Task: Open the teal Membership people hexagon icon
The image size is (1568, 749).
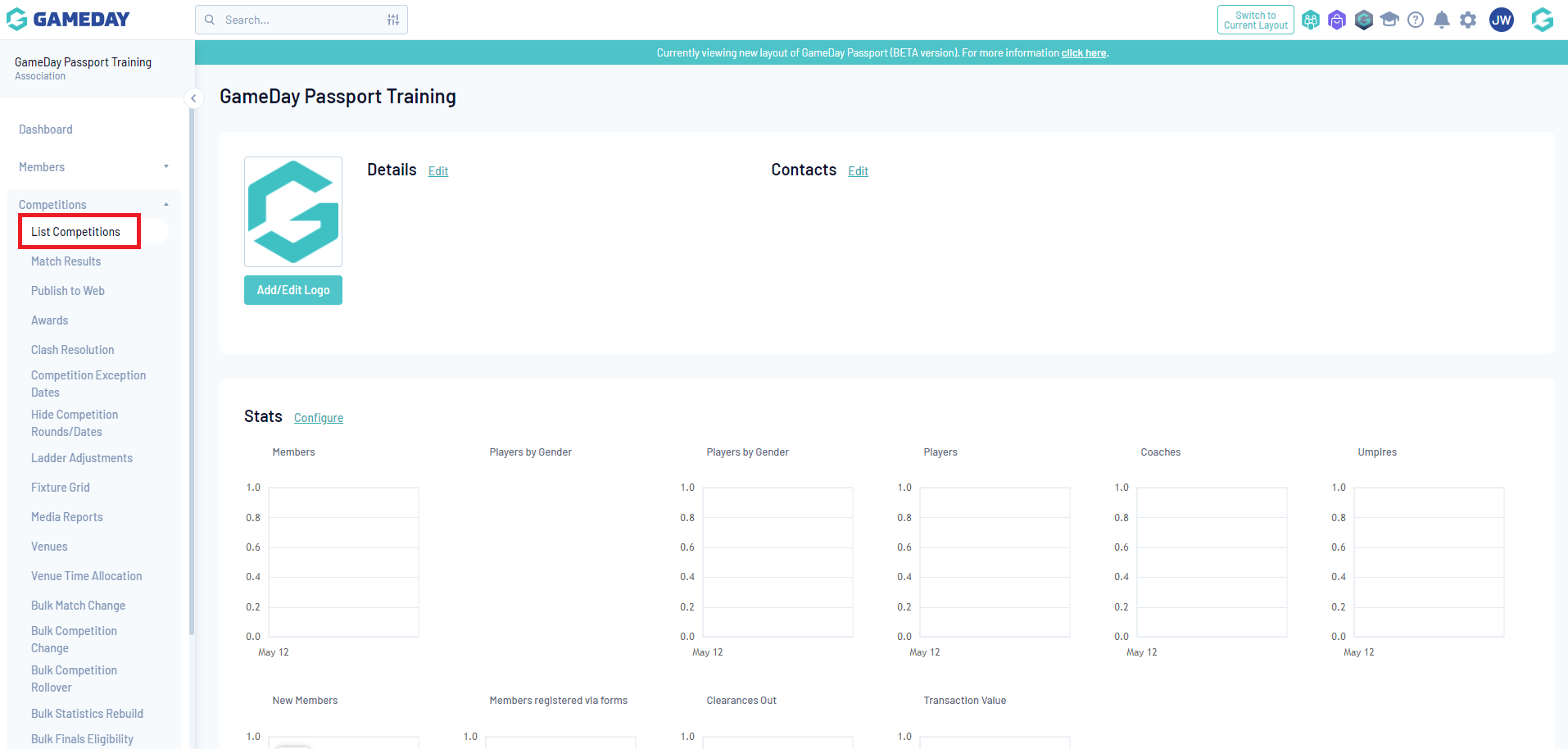Action: pyautogui.click(x=1311, y=20)
